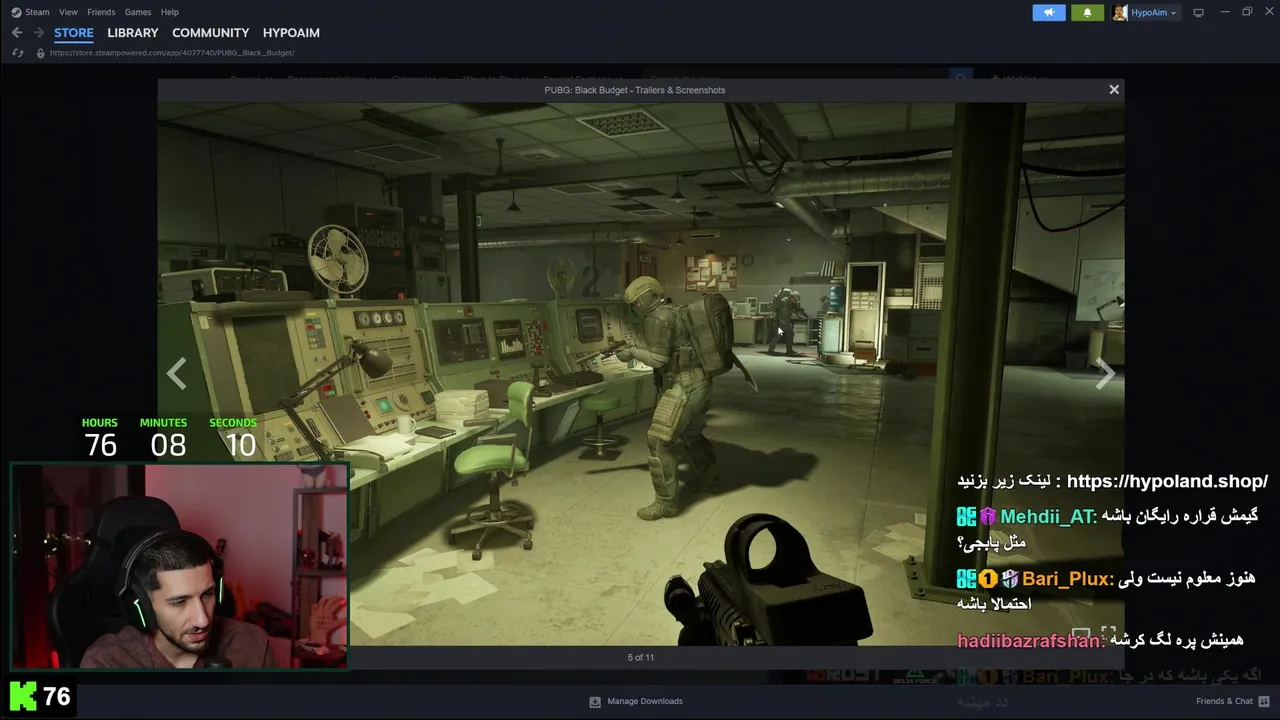Expand the HypoAim account dropdown
Screen dimensions: 1280x720
1154,13
